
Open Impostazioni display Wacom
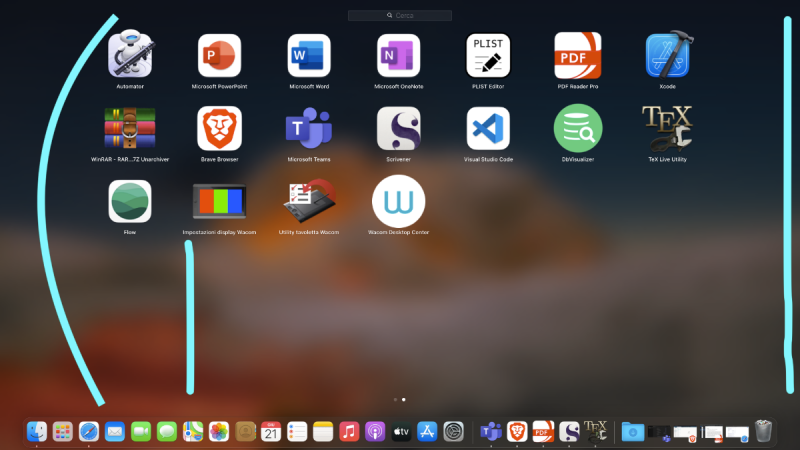pos(219,201)
